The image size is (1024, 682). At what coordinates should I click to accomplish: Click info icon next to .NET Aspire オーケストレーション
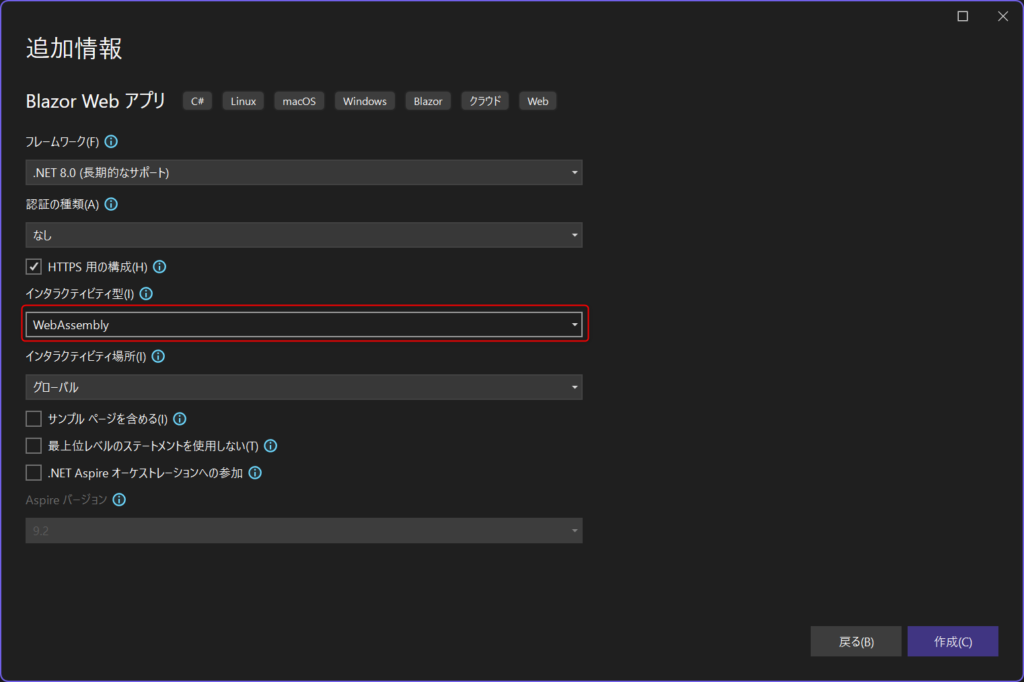point(255,472)
